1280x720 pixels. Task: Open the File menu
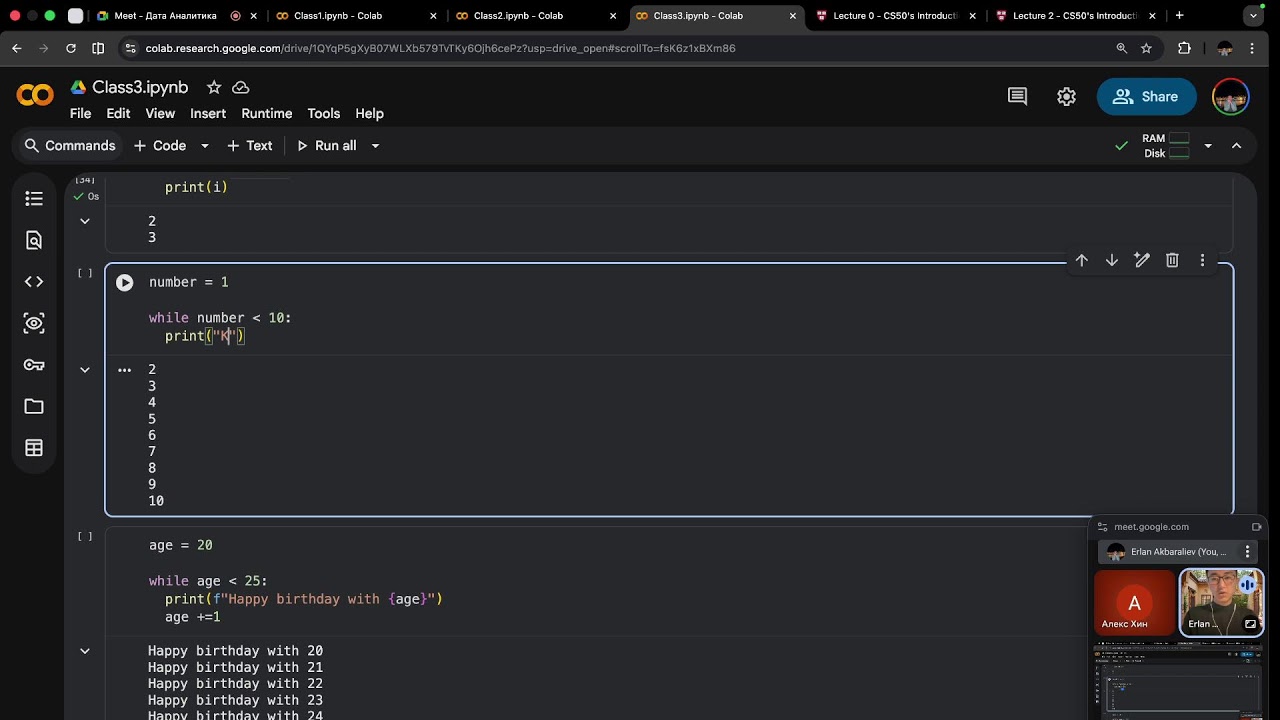(80, 114)
